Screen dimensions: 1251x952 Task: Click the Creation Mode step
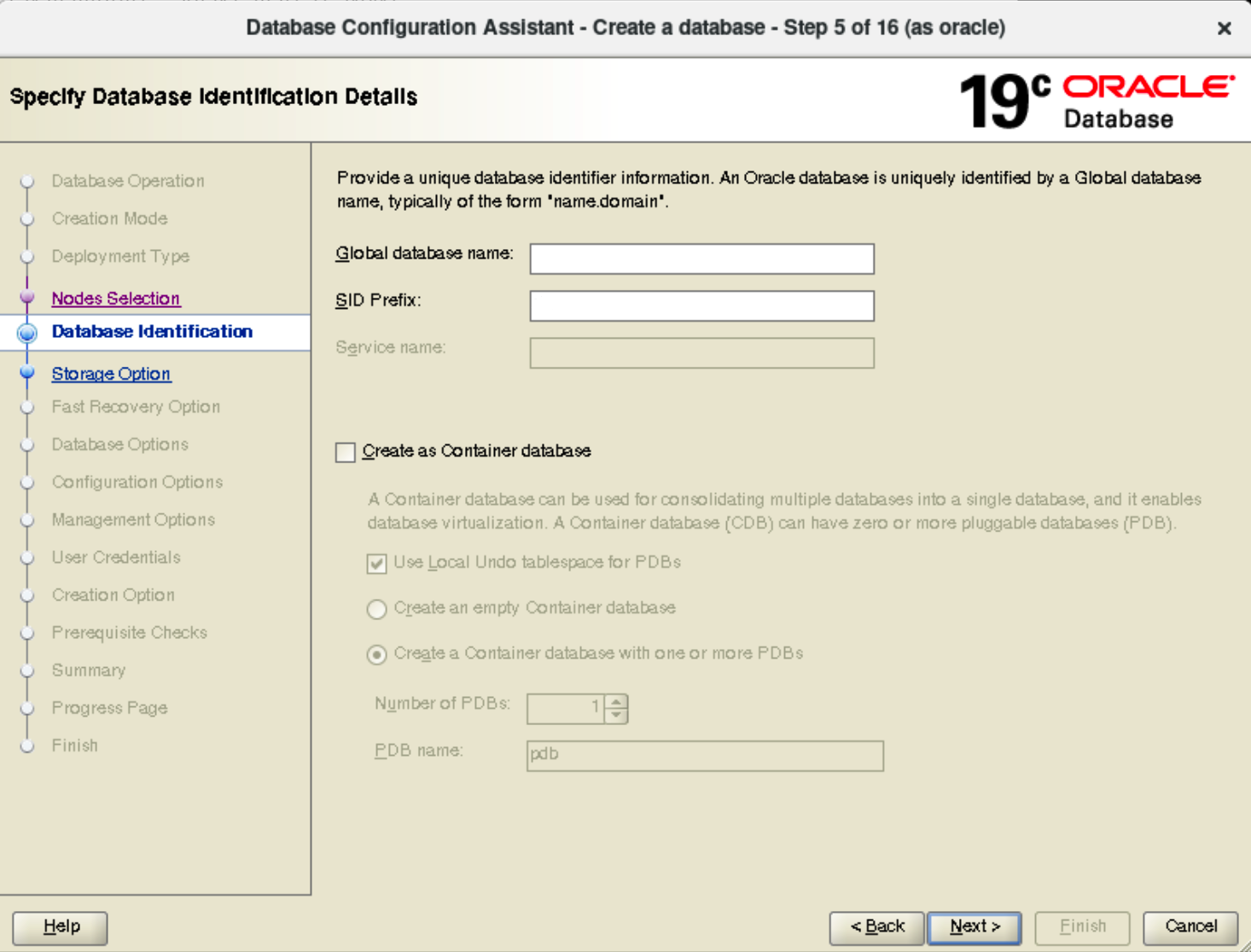(109, 218)
